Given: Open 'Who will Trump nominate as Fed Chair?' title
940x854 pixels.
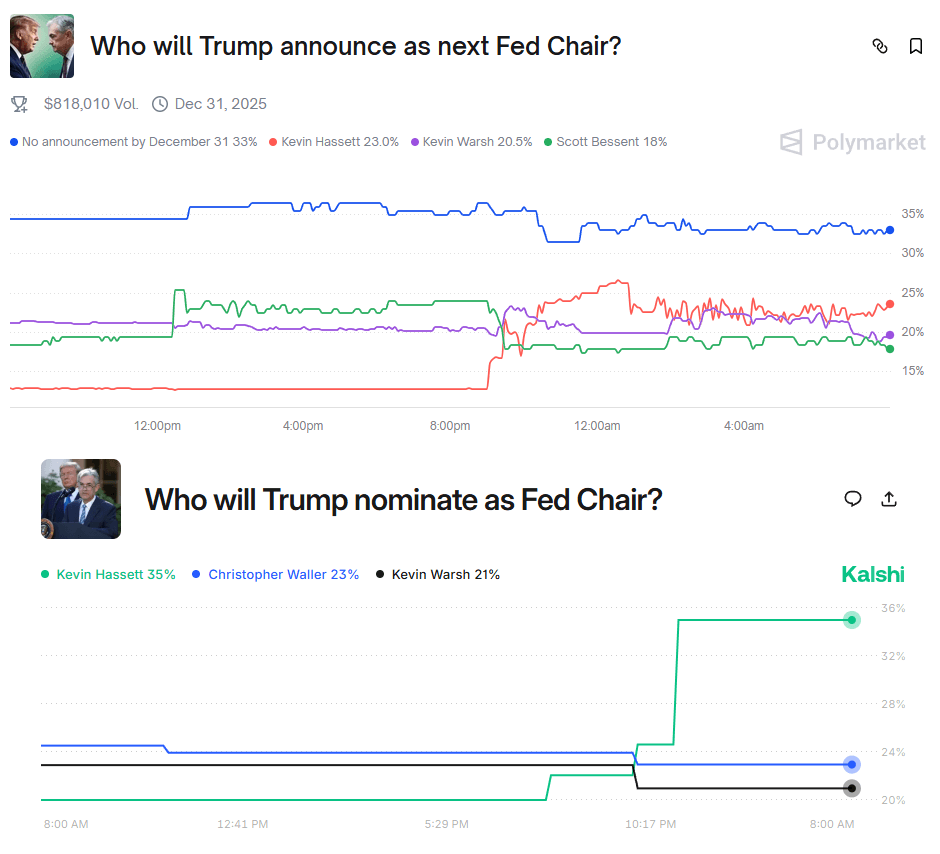Looking at the screenshot, I should click(x=403, y=499).
